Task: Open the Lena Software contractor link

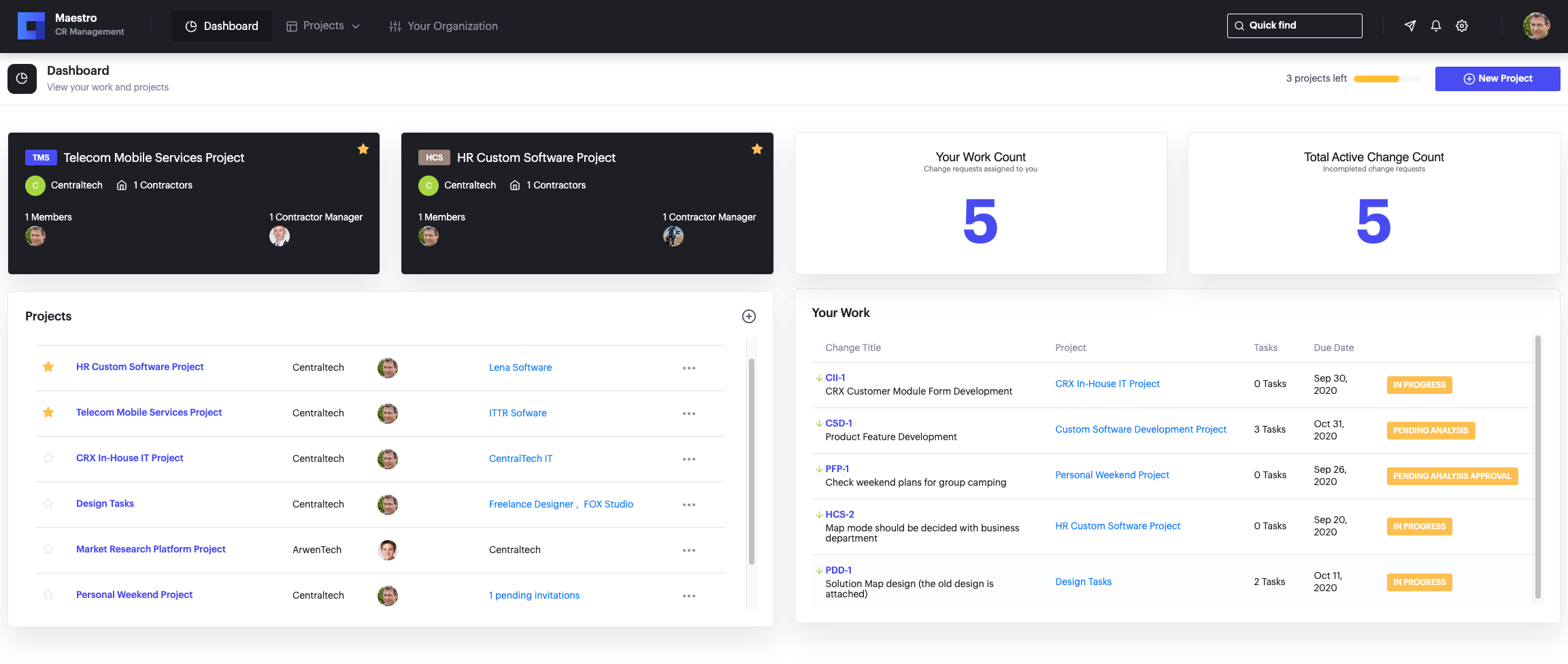Action: tap(520, 367)
